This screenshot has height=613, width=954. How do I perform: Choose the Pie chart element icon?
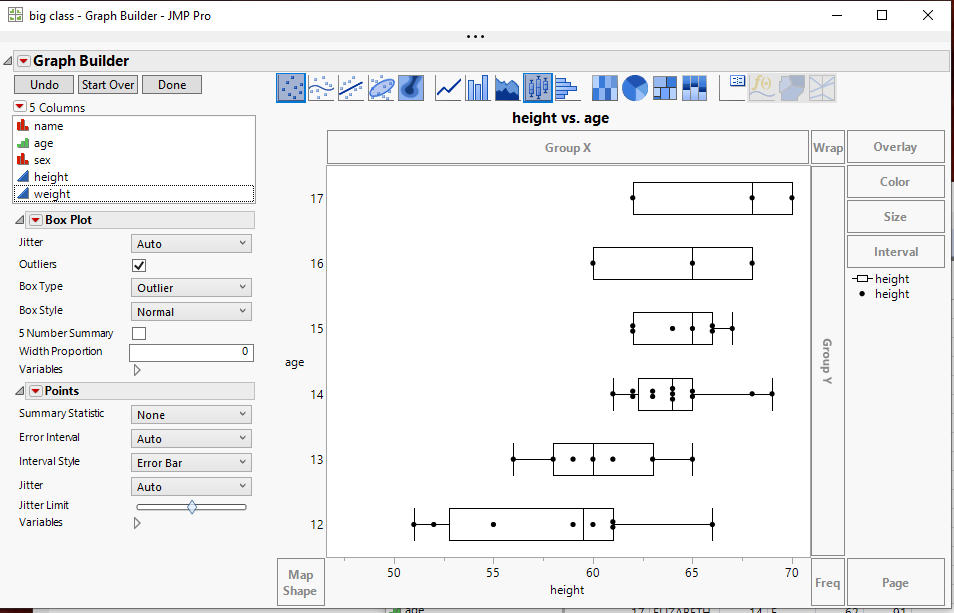click(634, 88)
